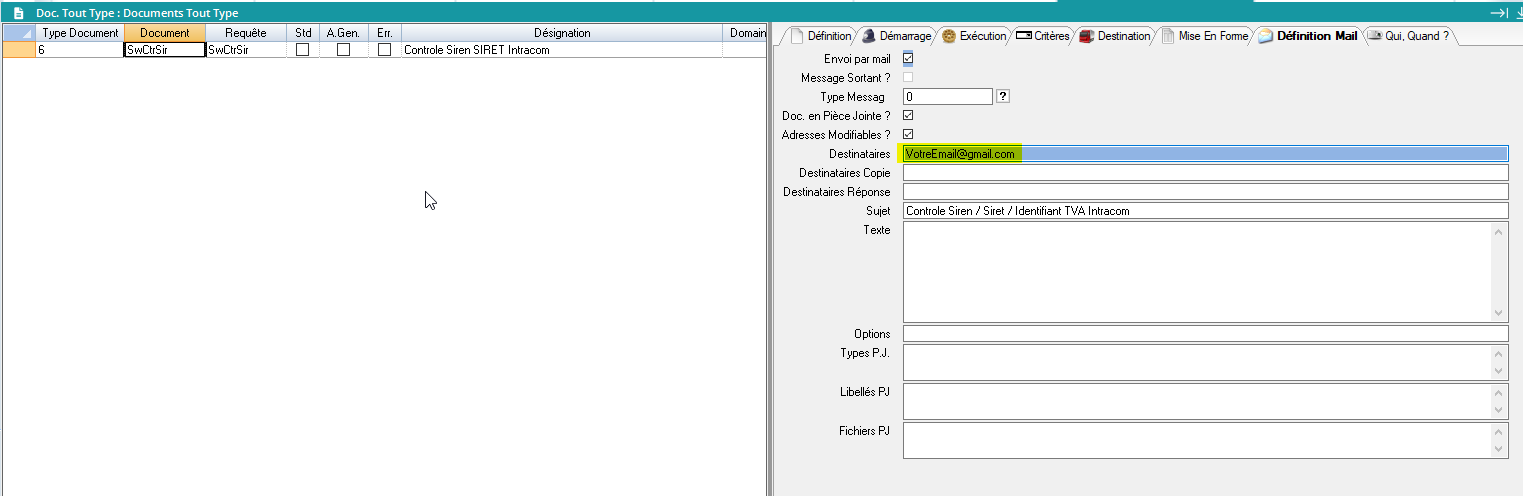Toggle the Envoi par mail checkbox

click(908, 59)
